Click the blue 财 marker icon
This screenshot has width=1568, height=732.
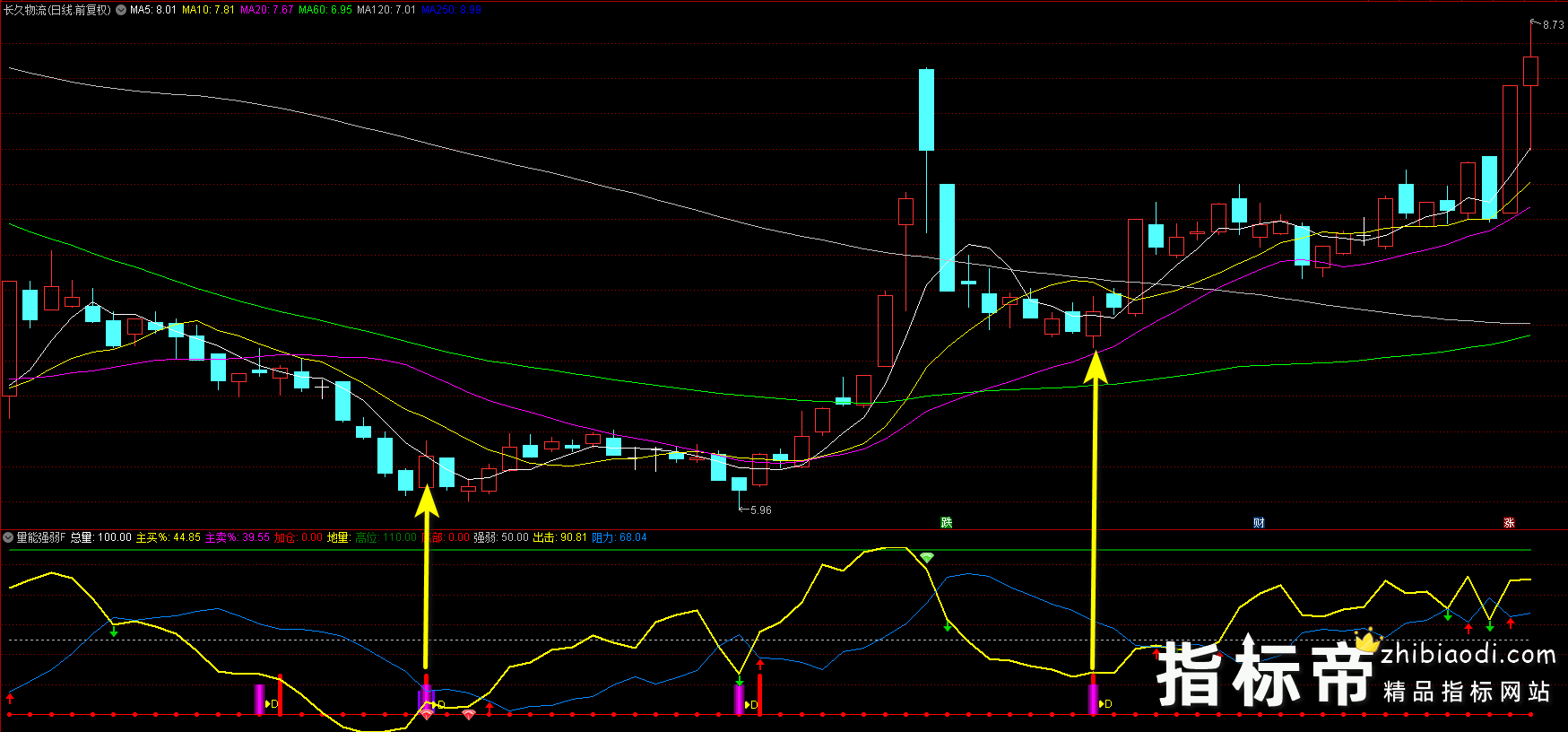tap(1259, 523)
